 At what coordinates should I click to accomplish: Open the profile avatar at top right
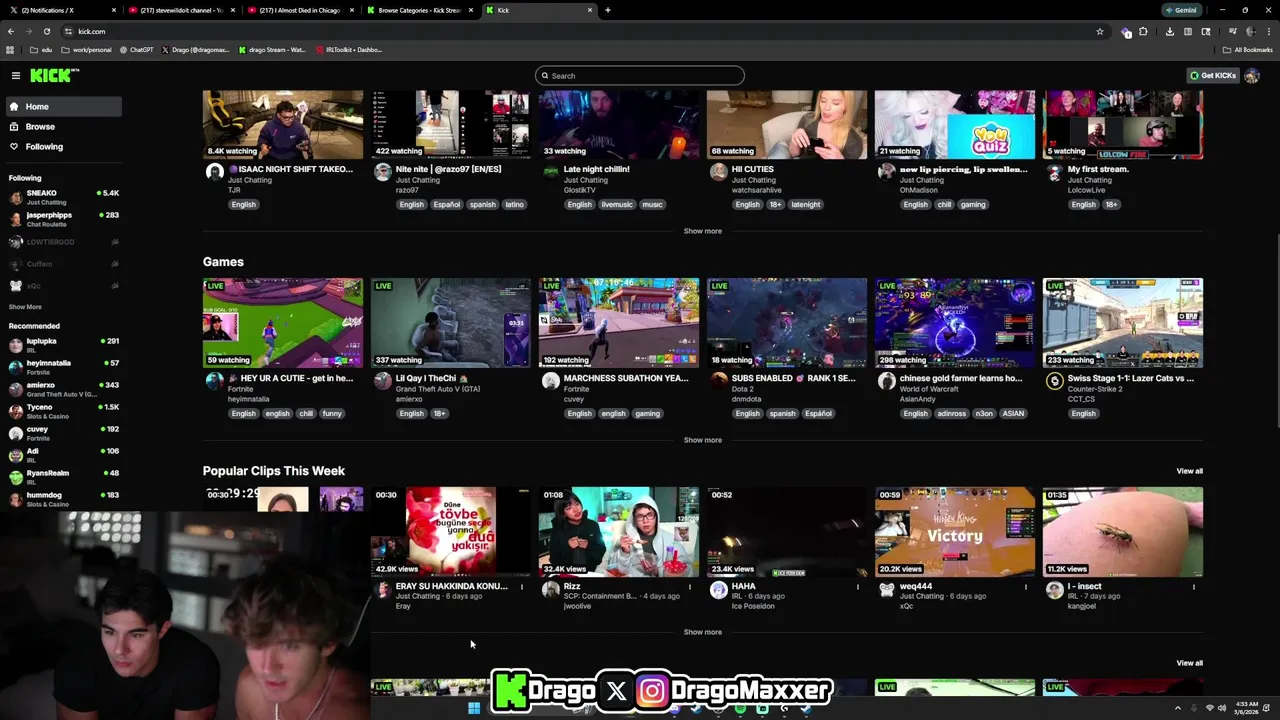(x=1252, y=75)
